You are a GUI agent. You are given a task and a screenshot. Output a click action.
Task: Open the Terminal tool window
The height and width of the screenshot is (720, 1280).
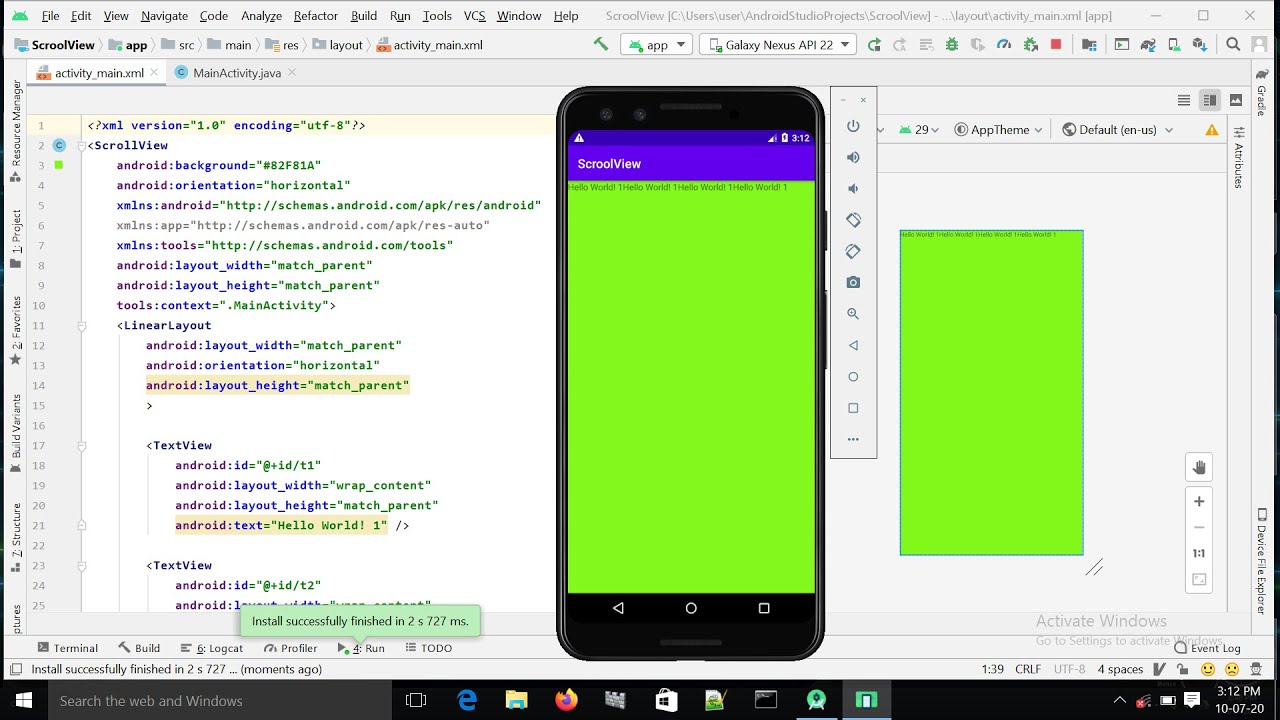pyautogui.click(x=67, y=648)
